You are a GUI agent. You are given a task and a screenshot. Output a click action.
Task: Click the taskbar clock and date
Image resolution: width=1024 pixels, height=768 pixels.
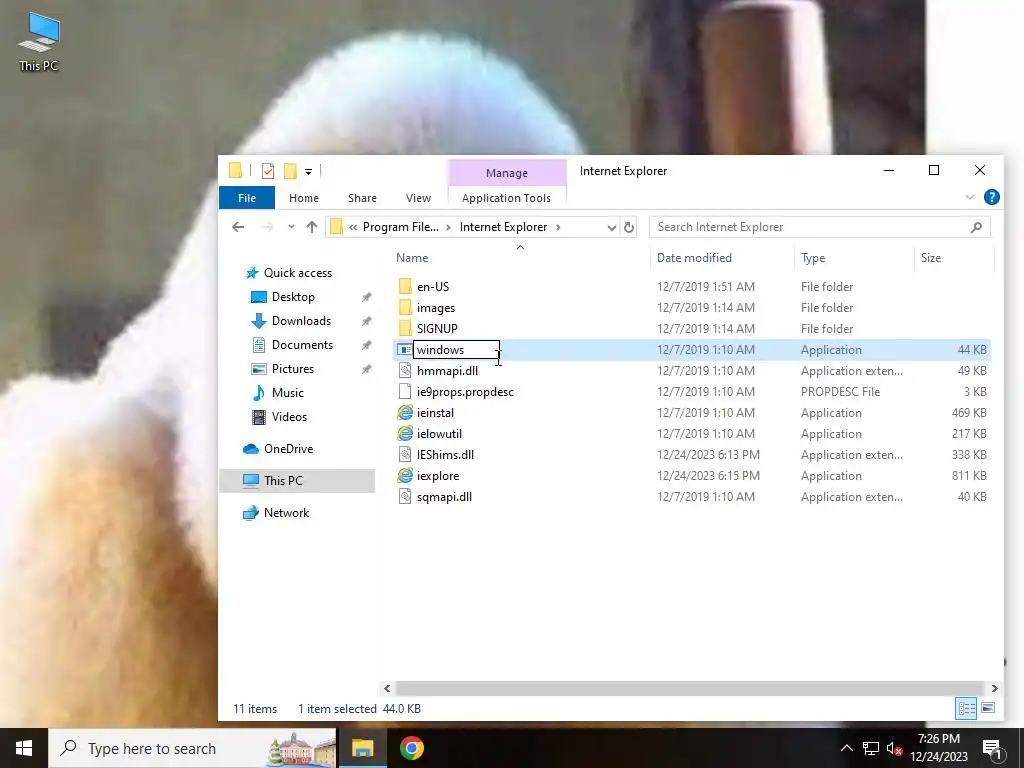pyautogui.click(x=939, y=748)
